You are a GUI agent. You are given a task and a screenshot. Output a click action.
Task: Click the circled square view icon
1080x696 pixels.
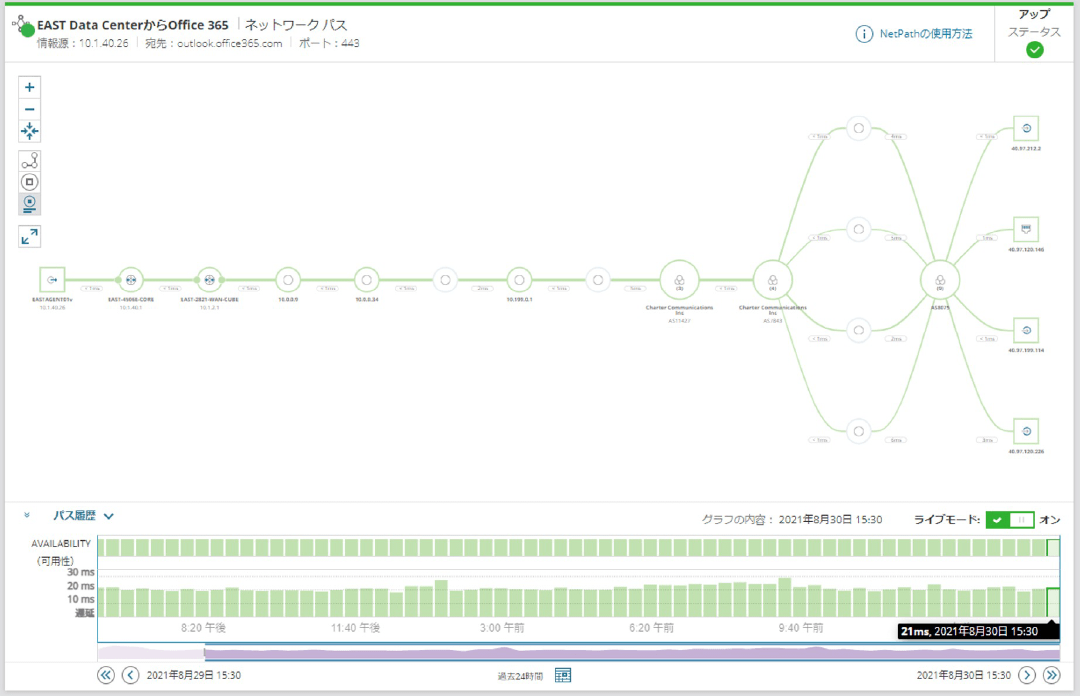click(29, 182)
